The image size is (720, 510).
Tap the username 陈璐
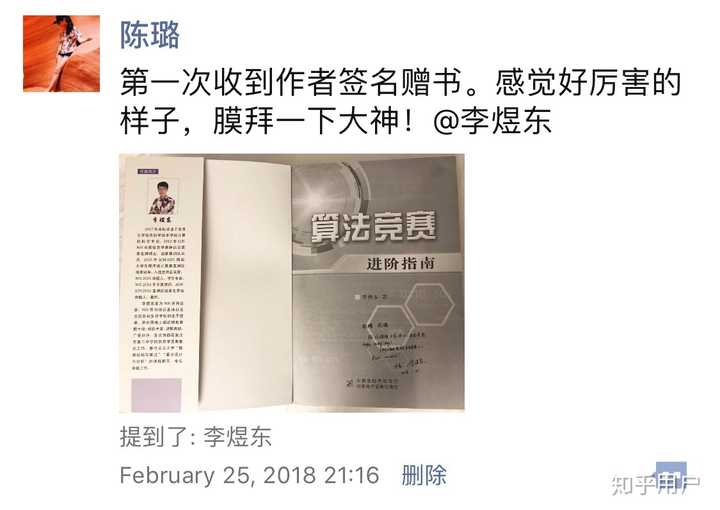click(150, 35)
